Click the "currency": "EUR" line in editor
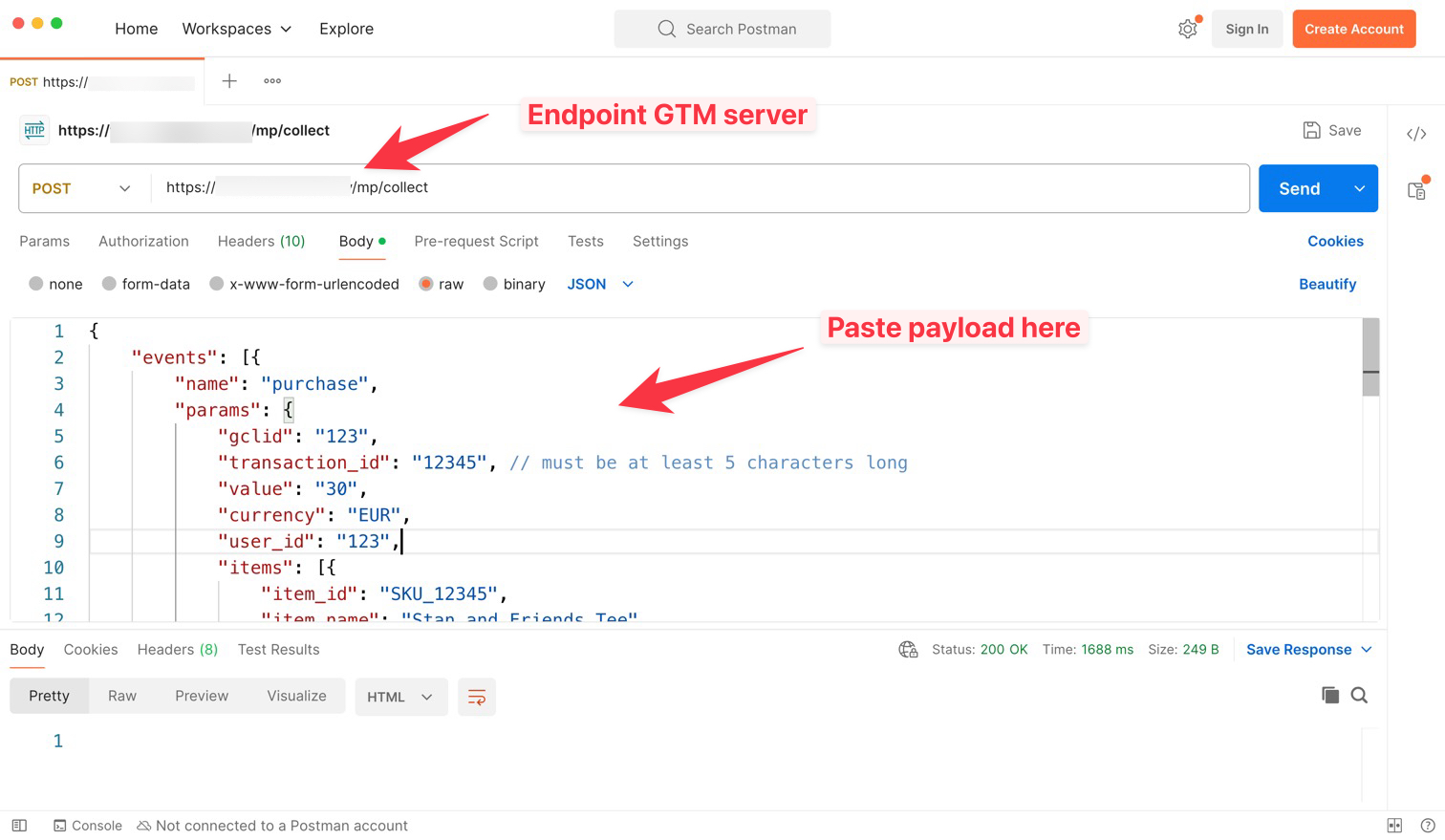Viewport: 1445px width, 840px height. click(313, 515)
